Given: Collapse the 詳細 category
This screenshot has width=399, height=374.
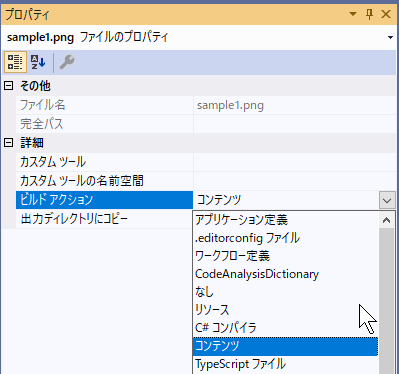Looking at the screenshot, I should 8,143.
